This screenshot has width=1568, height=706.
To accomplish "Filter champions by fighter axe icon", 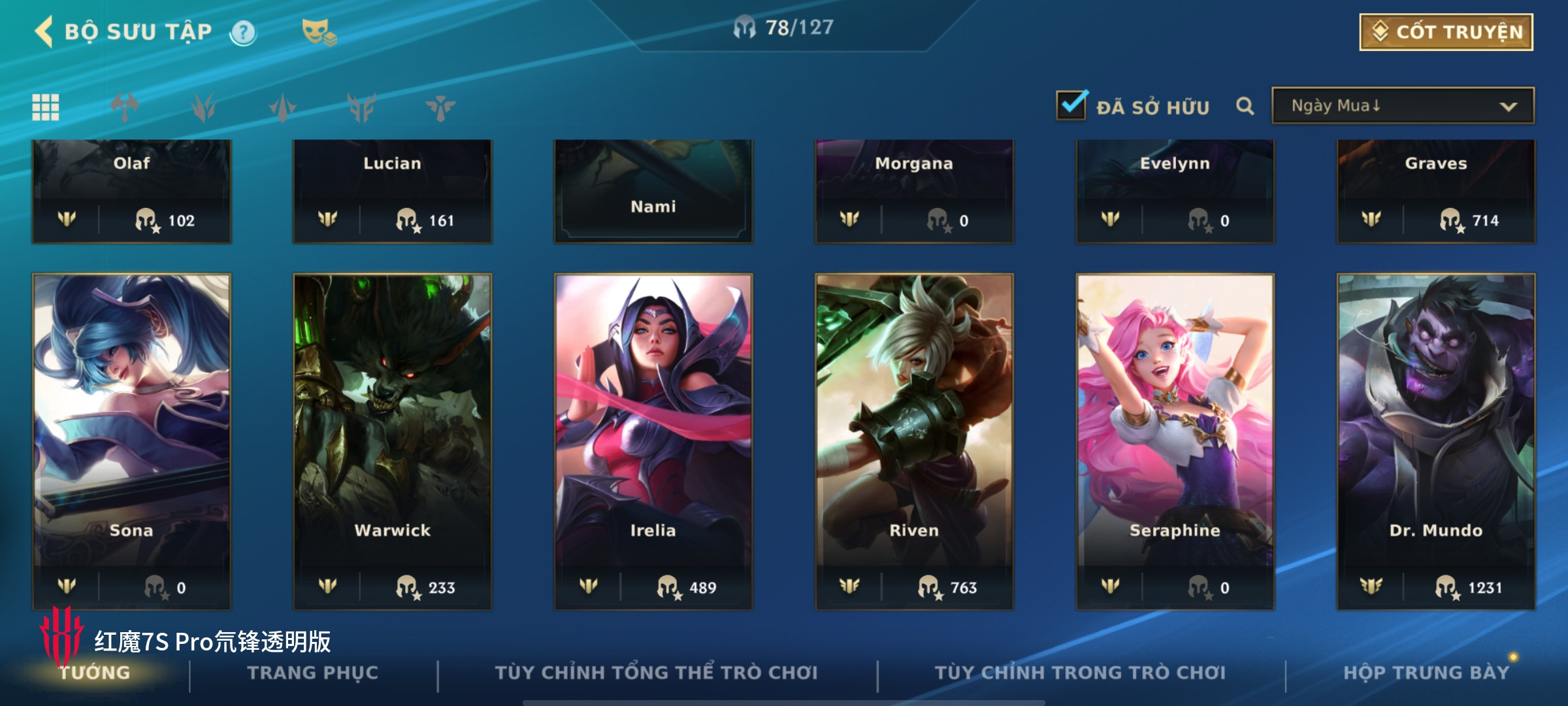I will tap(125, 107).
